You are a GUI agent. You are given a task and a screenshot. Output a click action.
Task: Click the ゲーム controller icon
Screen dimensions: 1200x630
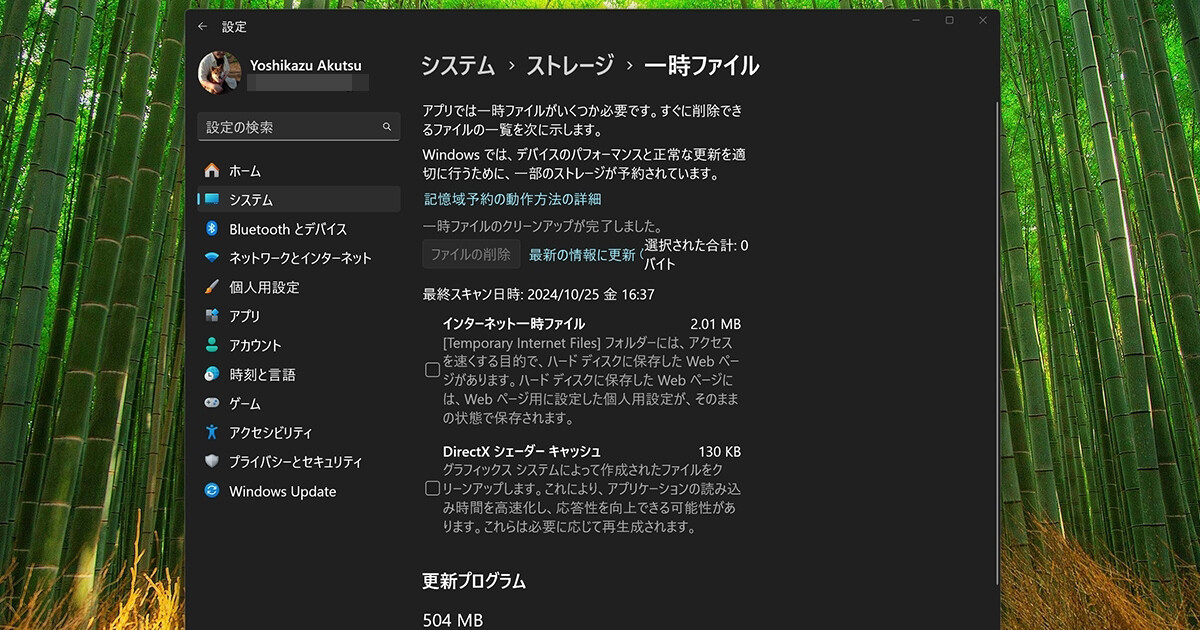click(212, 403)
